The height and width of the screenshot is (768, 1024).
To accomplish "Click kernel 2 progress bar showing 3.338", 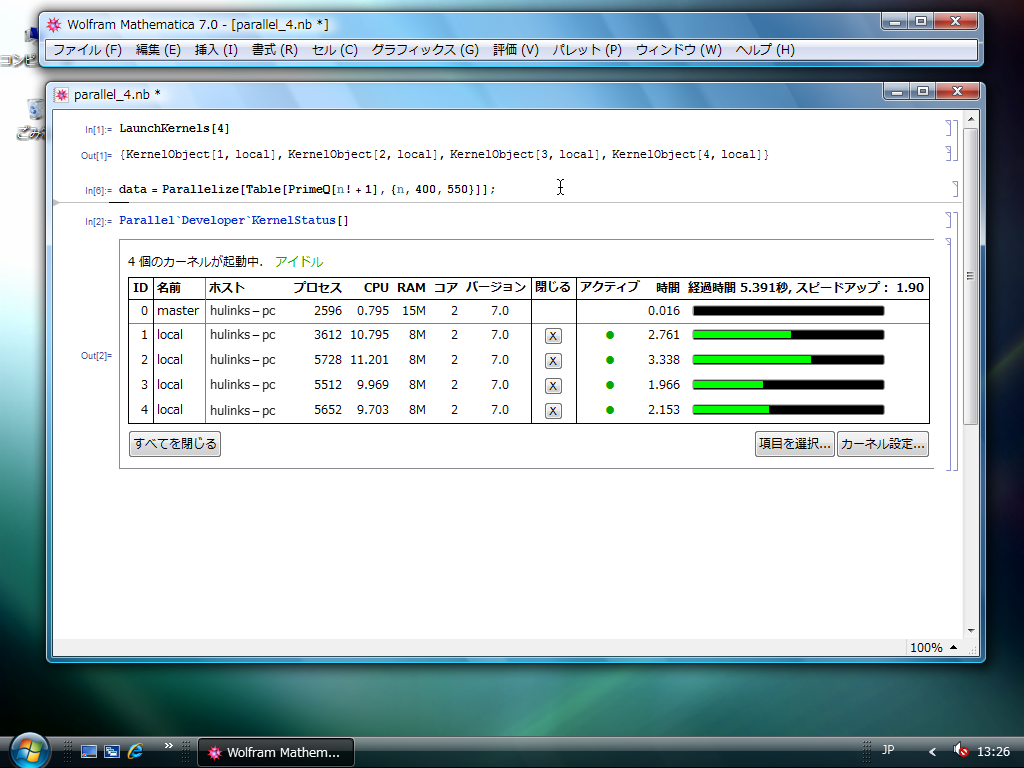I will click(788, 360).
